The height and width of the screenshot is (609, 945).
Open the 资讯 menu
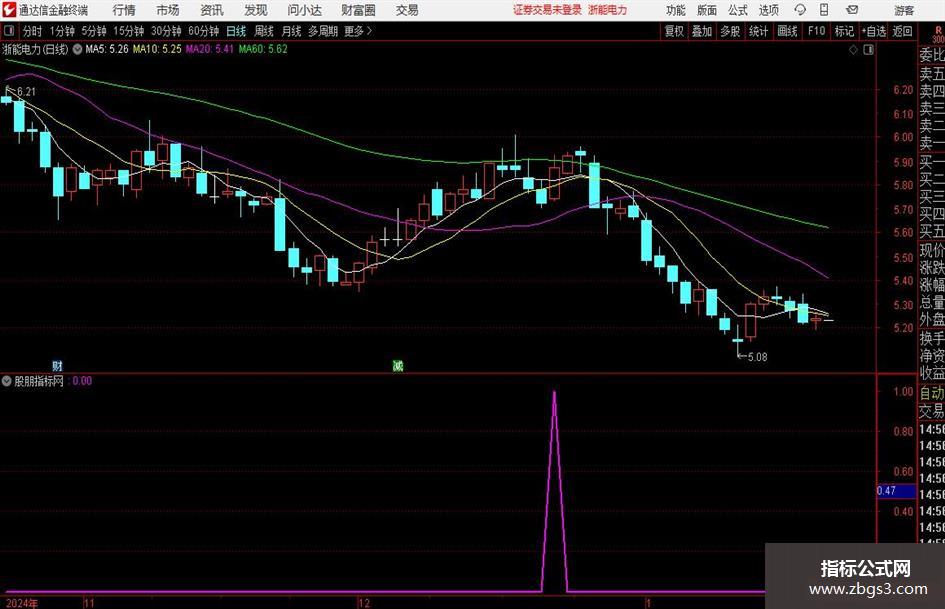(212, 10)
